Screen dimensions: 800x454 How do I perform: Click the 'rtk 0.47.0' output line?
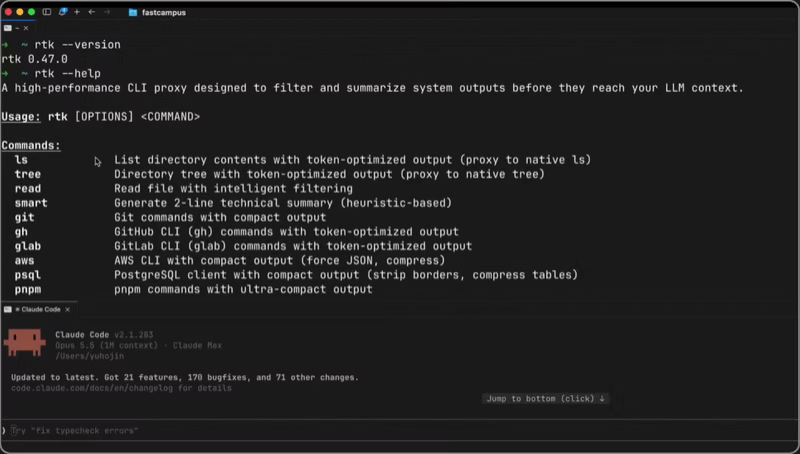(34, 59)
